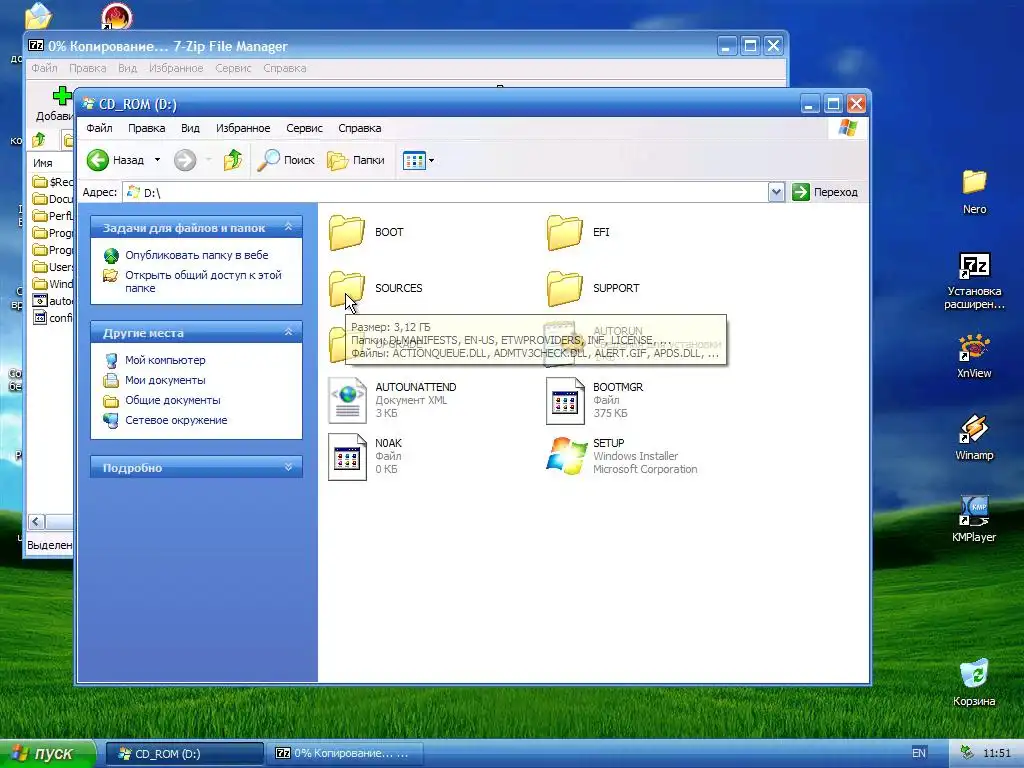The image size is (1024, 768).
Task: Open the view mode icon dropdown
Action: (419, 160)
